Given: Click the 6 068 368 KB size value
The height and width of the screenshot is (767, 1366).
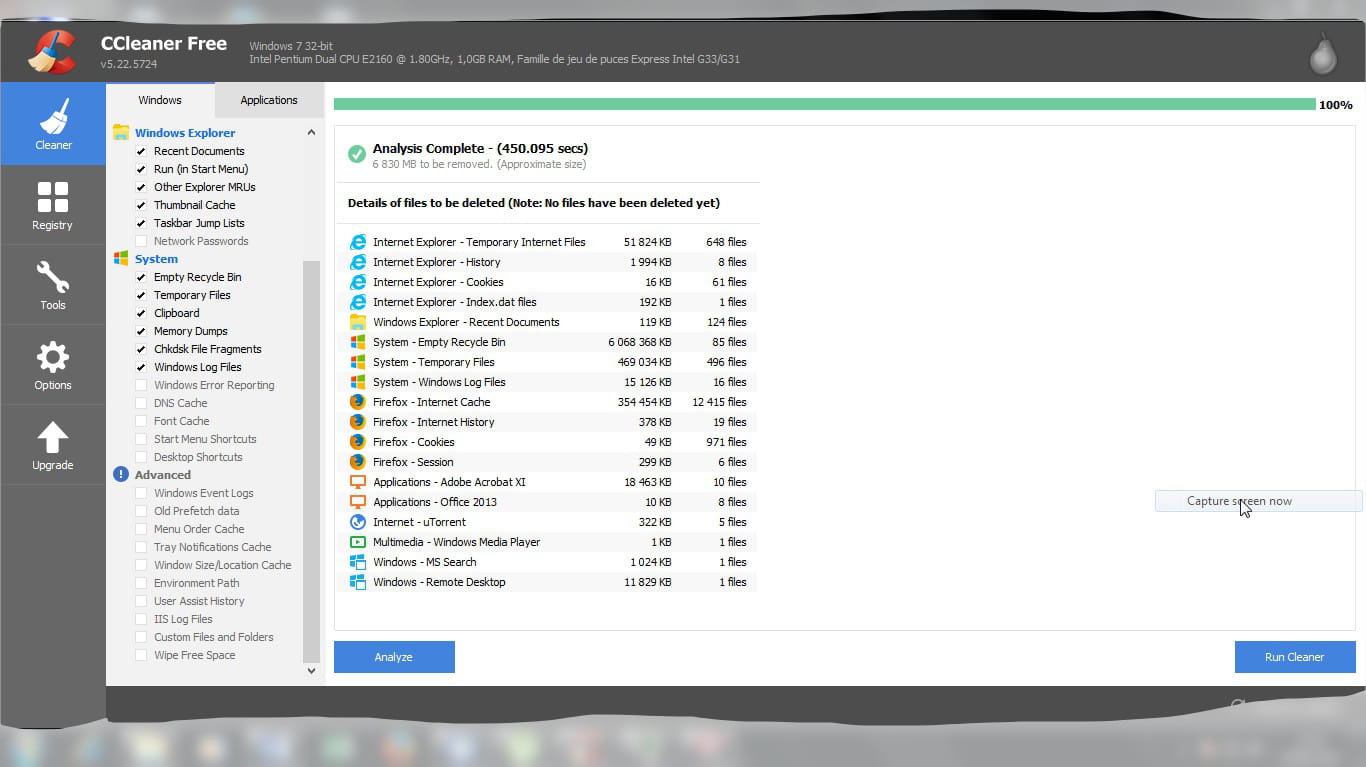Looking at the screenshot, I should point(639,342).
